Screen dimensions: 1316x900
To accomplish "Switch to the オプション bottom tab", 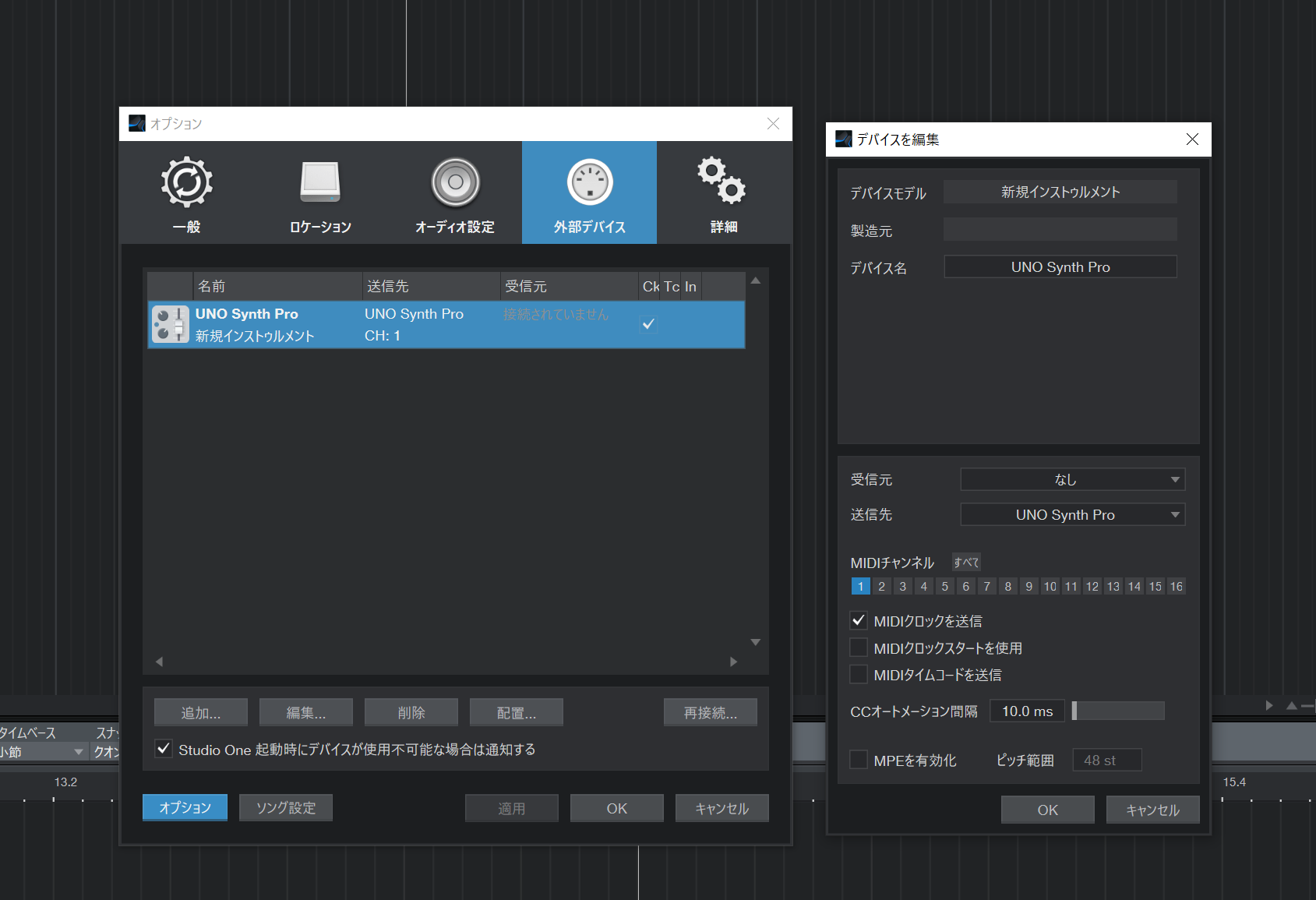I will point(185,807).
